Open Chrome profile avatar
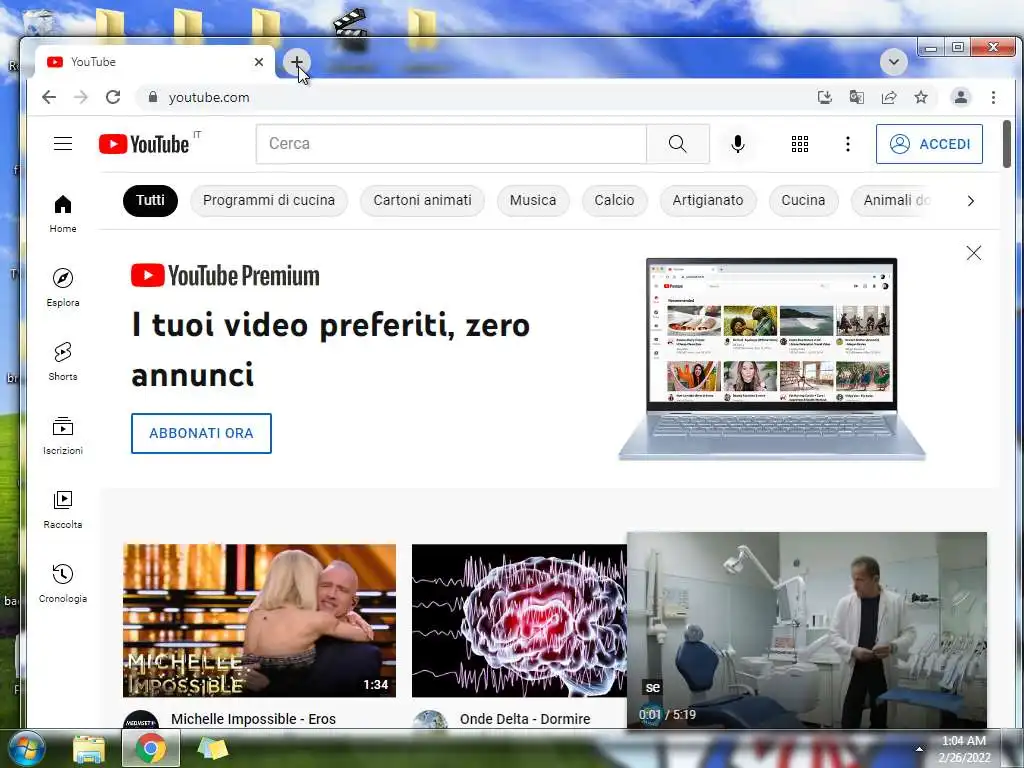Viewport: 1024px width, 768px height. tap(961, 97)
